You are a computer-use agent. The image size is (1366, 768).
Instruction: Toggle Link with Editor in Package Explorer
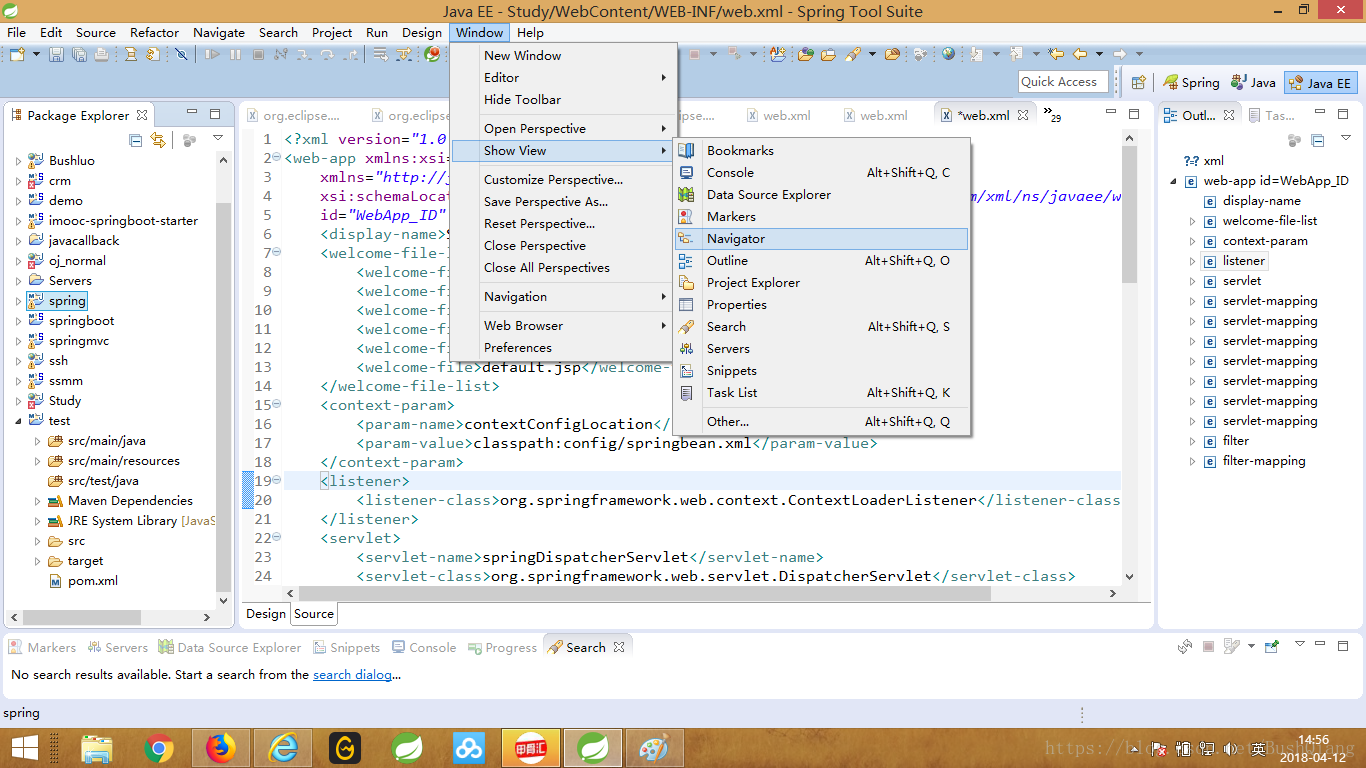pyautogui.click(x=158, y=140)
